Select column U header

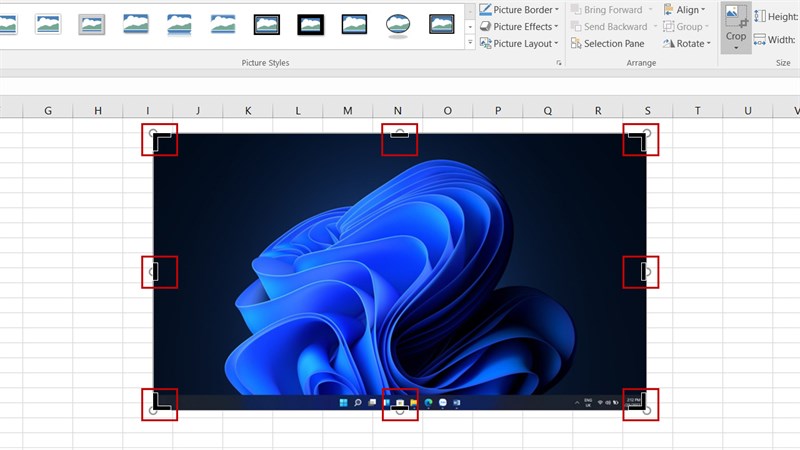click(748, 111)
